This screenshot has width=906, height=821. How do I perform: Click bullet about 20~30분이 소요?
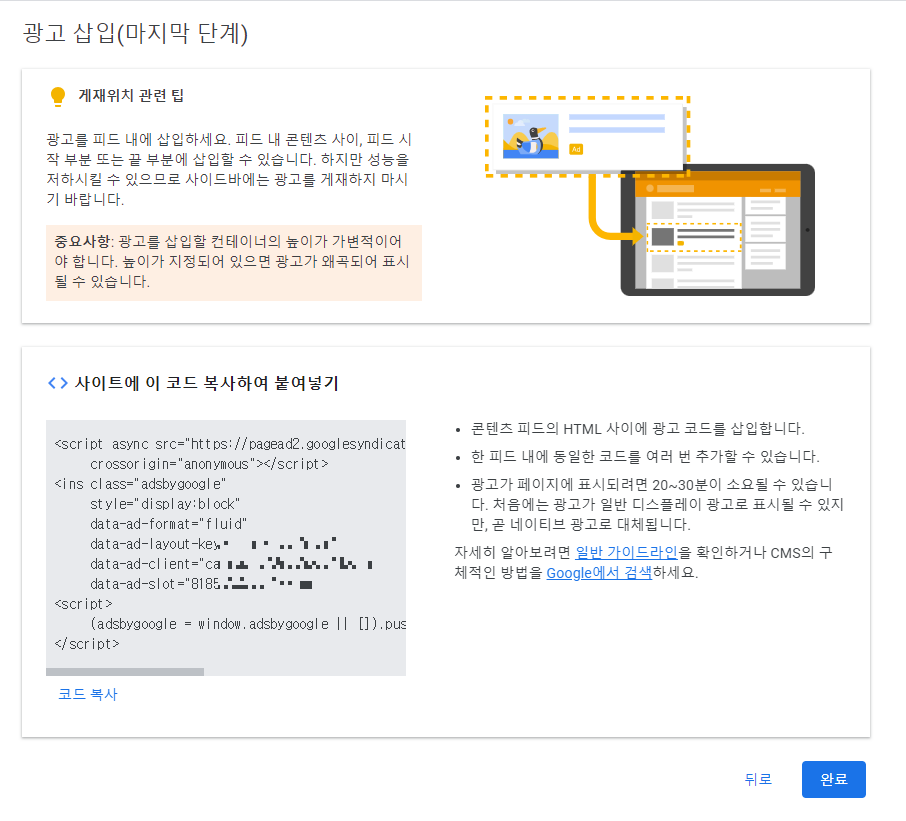click(658, 504)
